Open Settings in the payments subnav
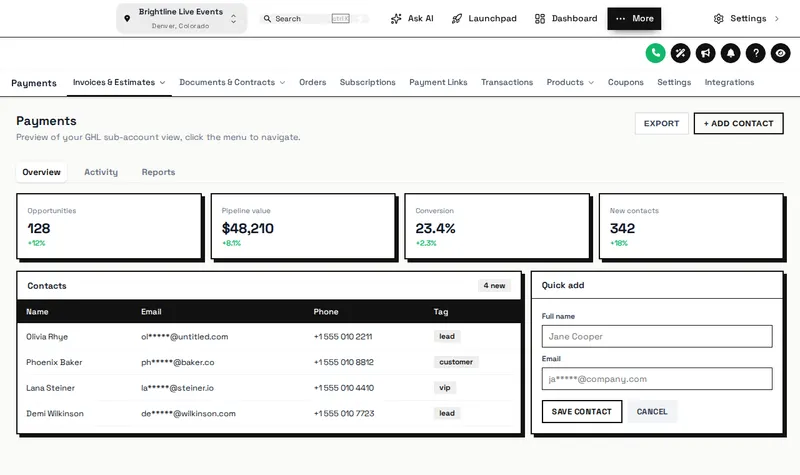Screen dimensions: 800x475 tap(674, 82)
